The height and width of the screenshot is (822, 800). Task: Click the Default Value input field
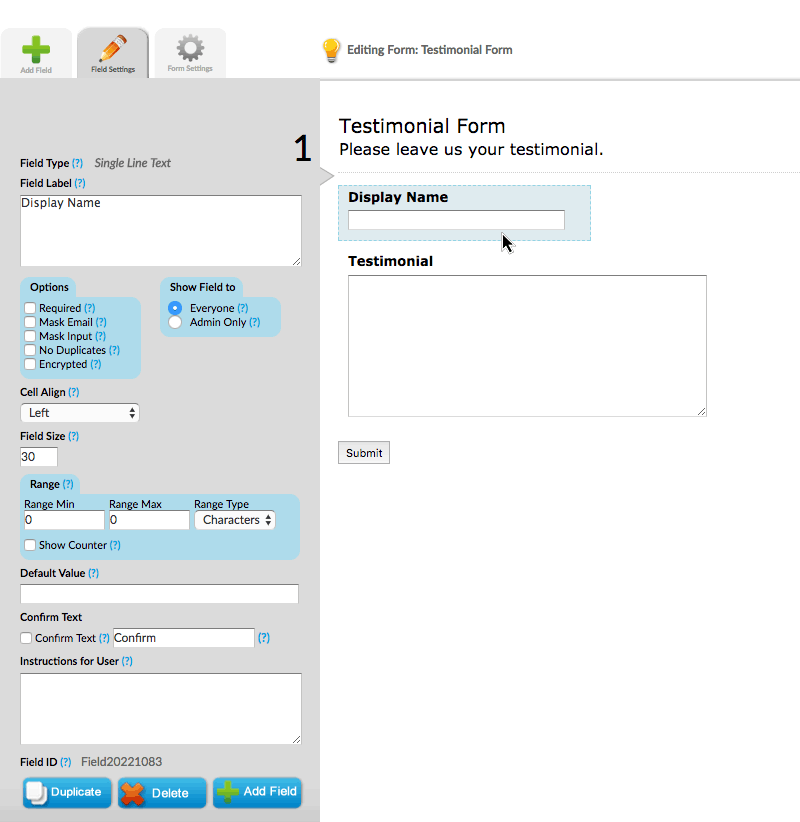(160, 593)
